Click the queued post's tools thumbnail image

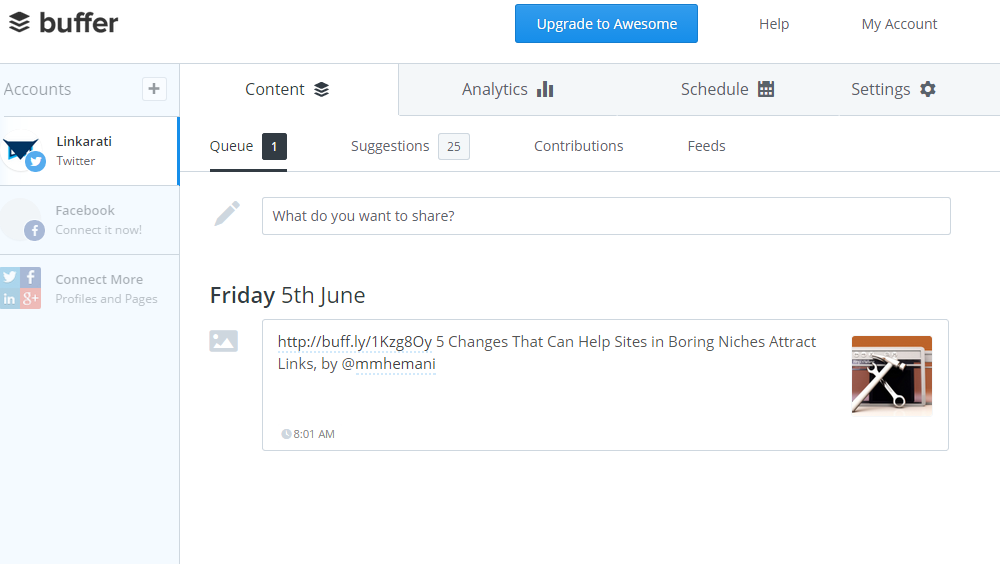click(x=891, y=376)
